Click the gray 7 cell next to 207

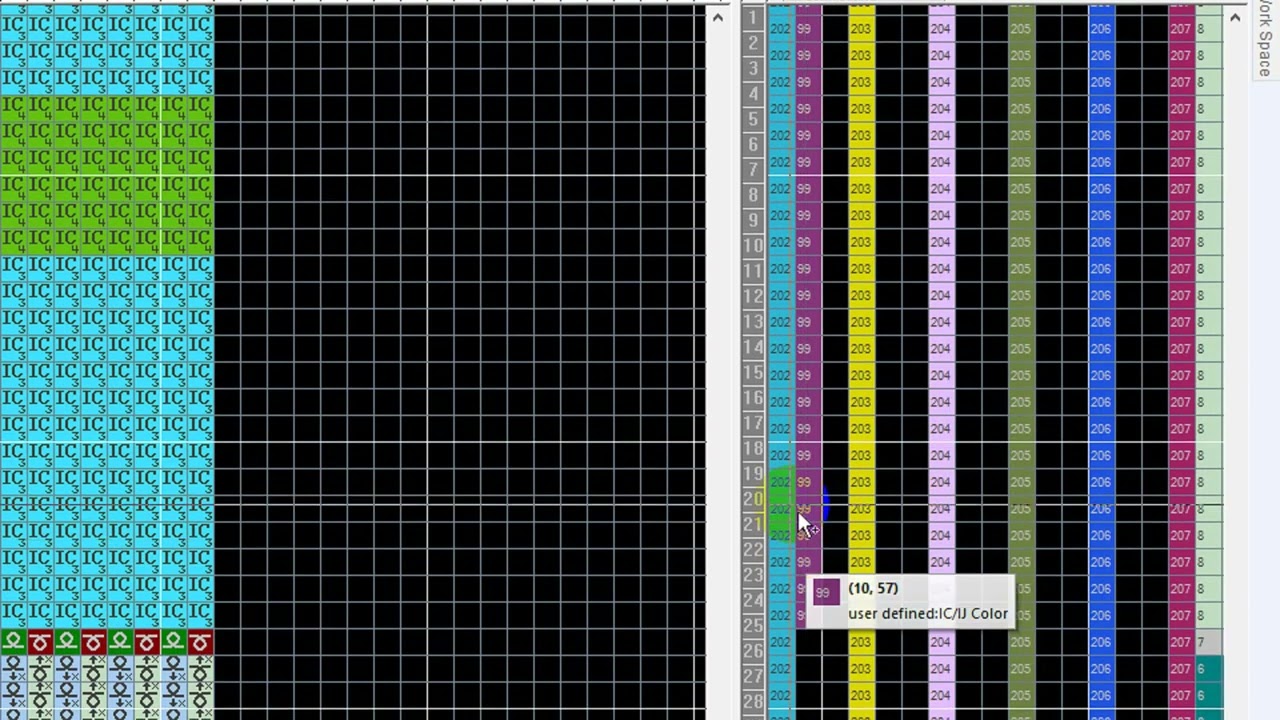[x=1208, y=642]
